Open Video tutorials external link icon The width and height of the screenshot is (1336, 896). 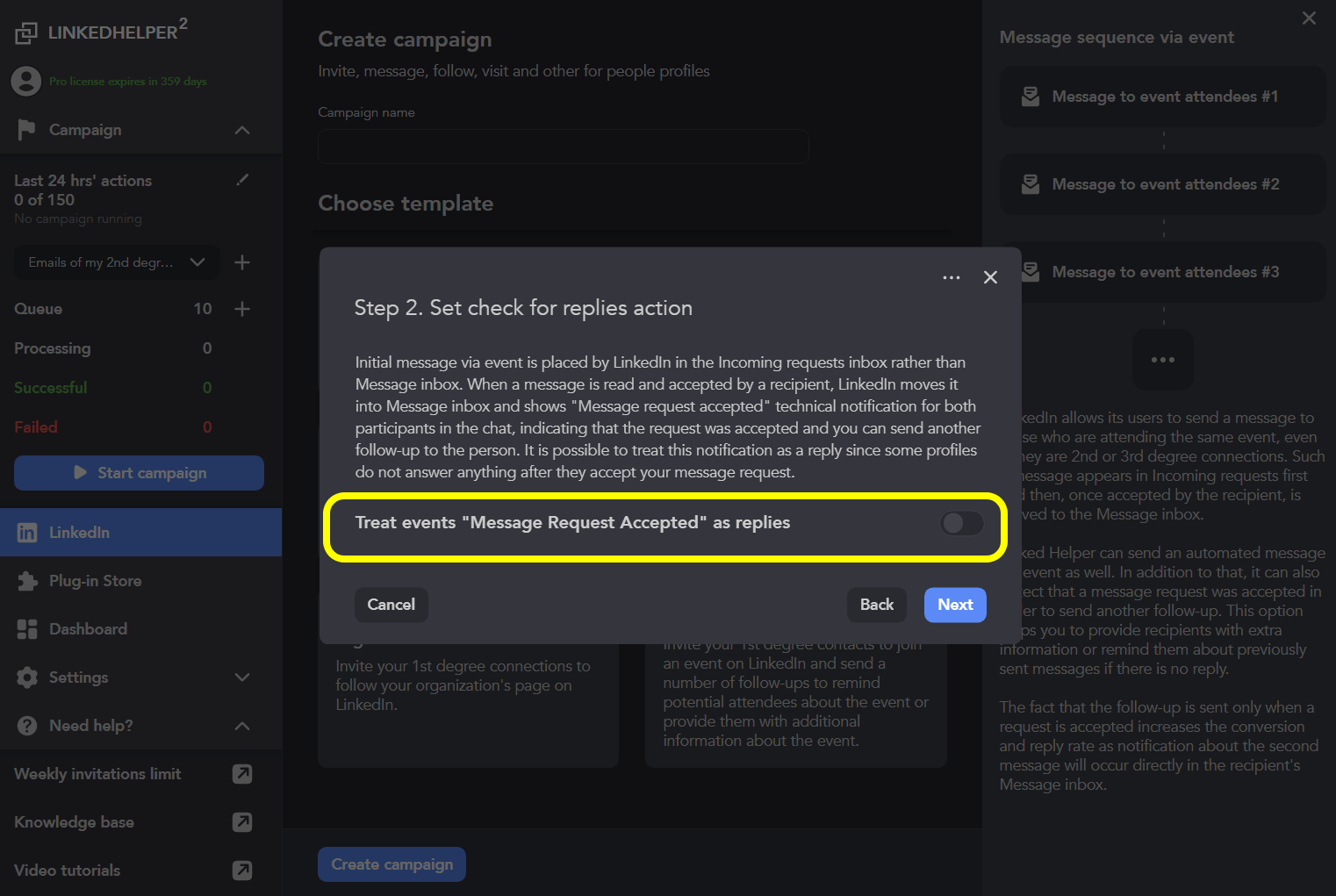click(x=242, y=871)
